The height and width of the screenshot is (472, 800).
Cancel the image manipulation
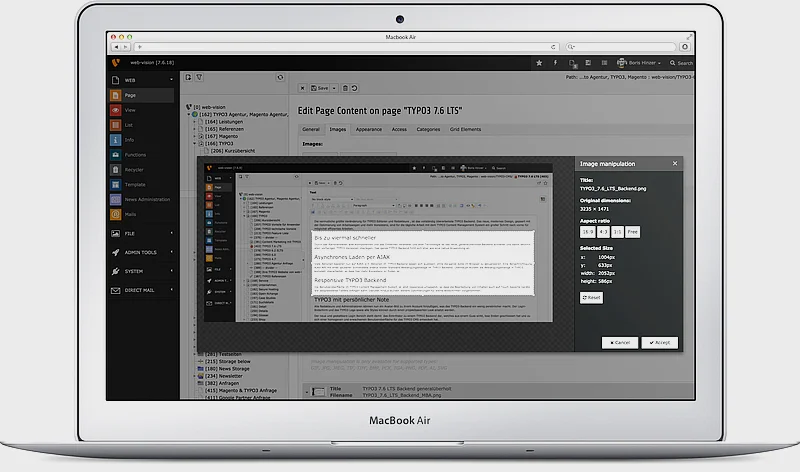620,342
